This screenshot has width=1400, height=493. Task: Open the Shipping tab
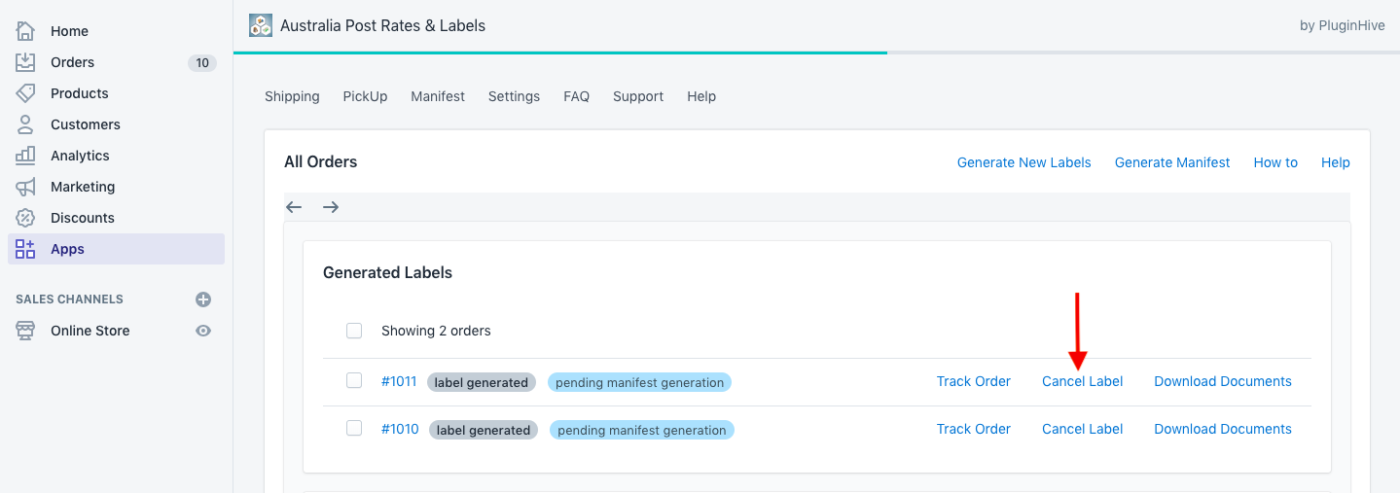(x=292, y=97)
